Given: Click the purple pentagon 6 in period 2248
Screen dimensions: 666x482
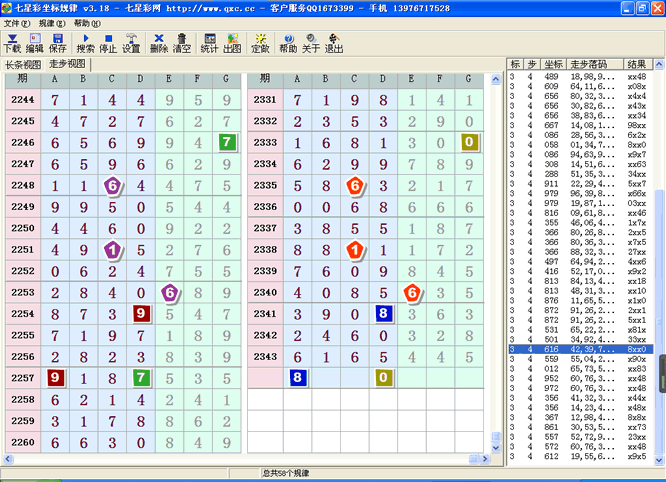Looking at the screenshot, I should click(x=113, y=186).
